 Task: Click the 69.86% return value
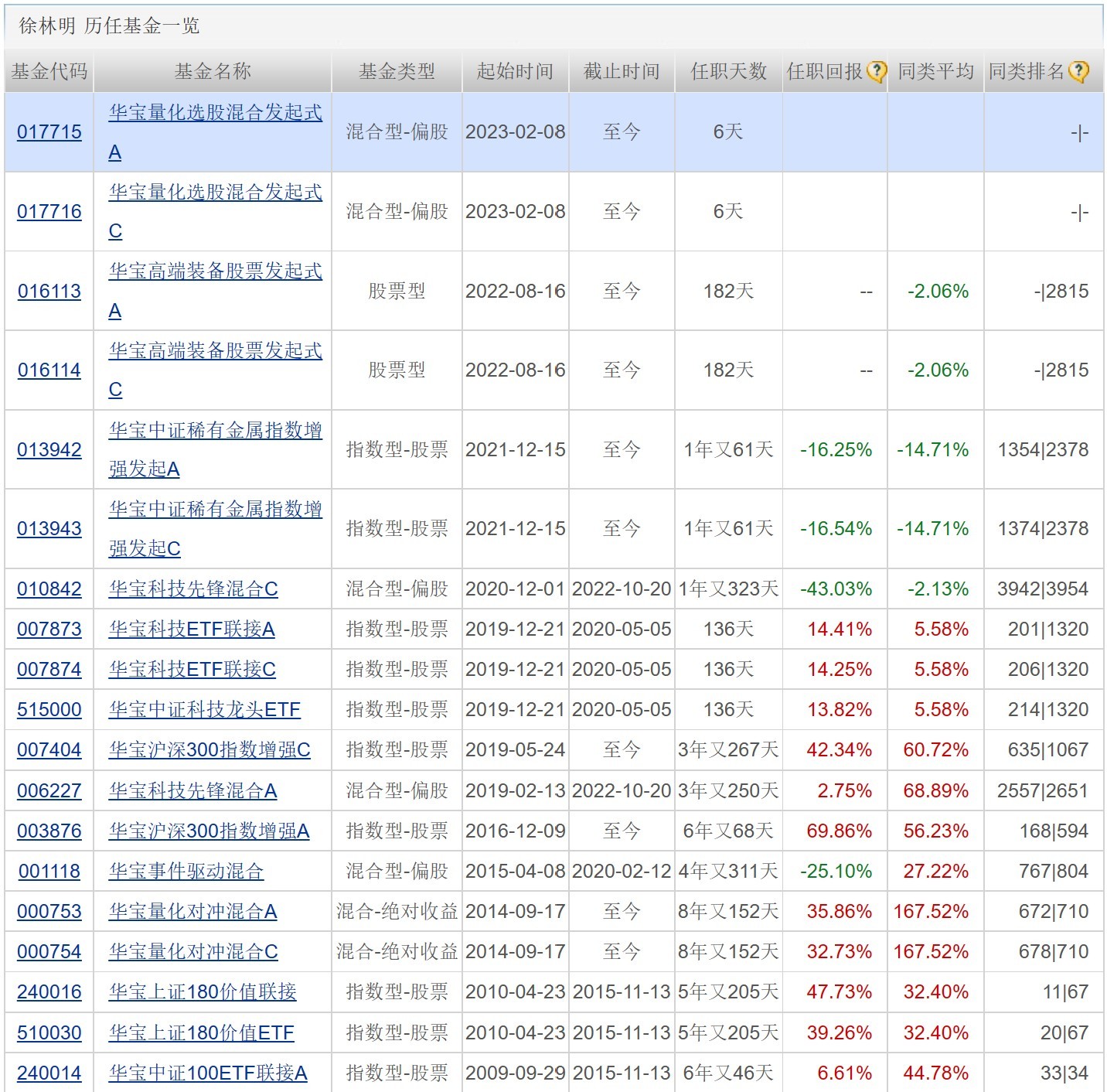(x=839, y=831)
